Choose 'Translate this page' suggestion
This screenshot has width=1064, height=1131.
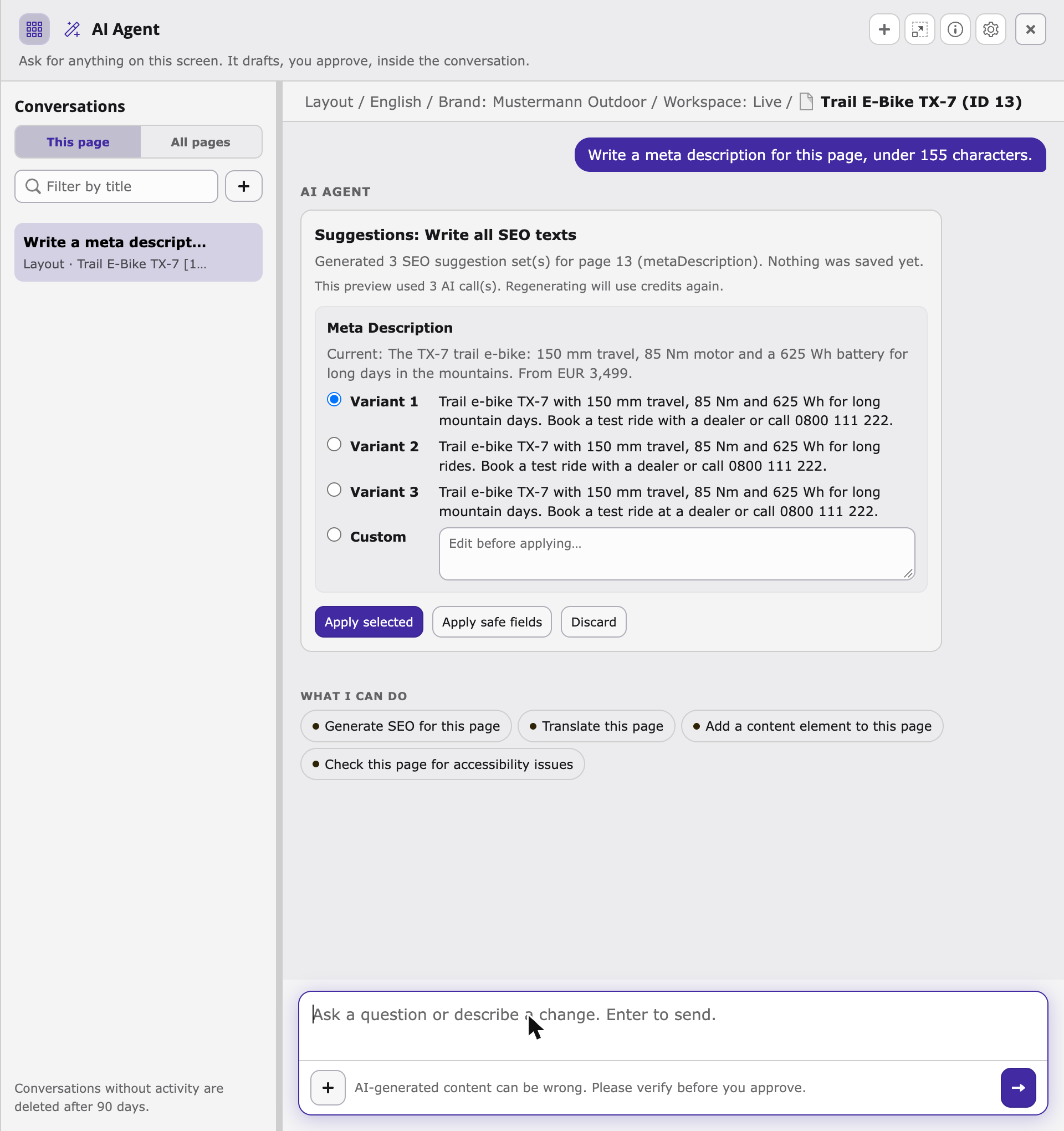[x=597, y=726]
